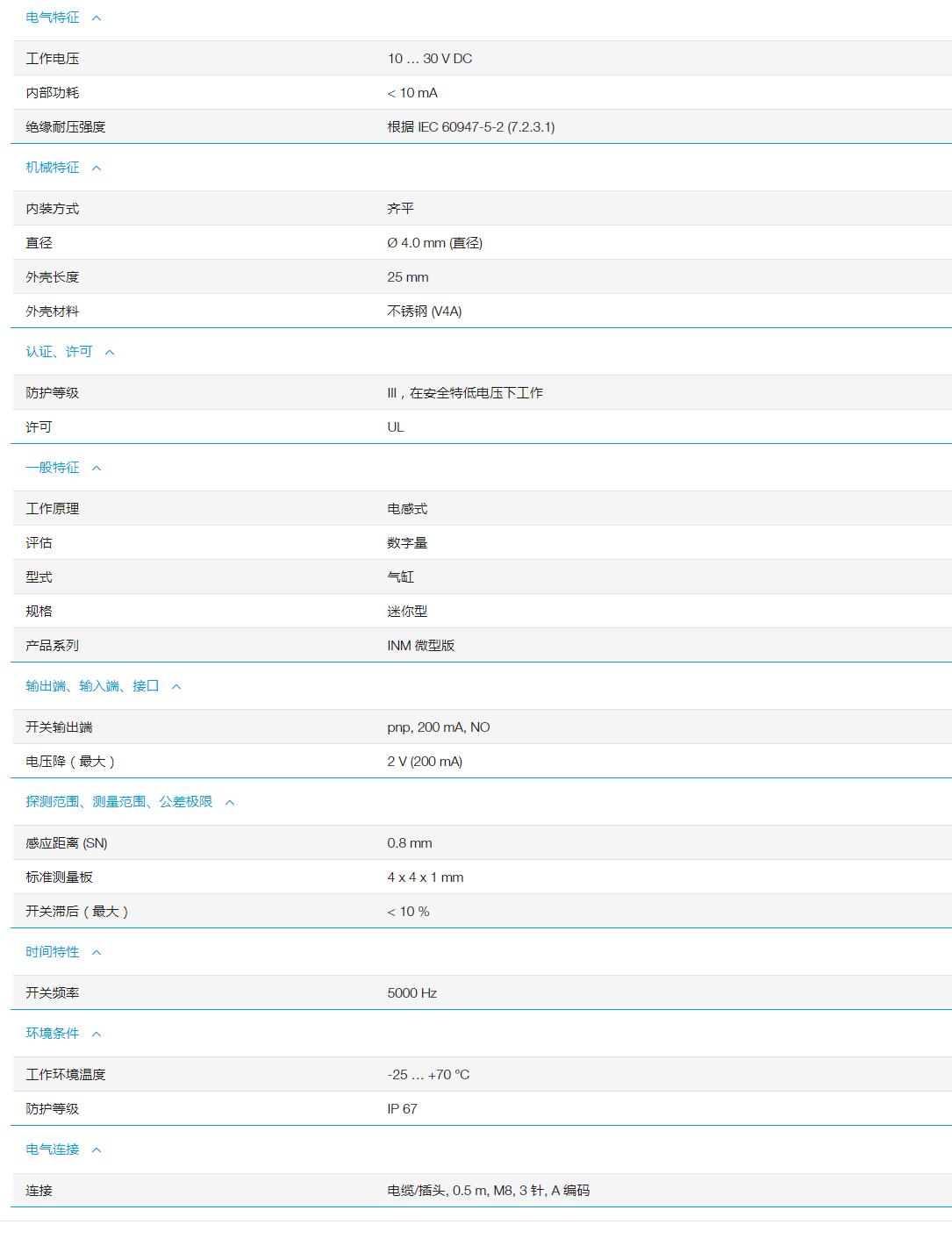Click the 5000 Hz switching frequency value
The height and width of the screenshot is (1246, 952).
coord(413,992)
